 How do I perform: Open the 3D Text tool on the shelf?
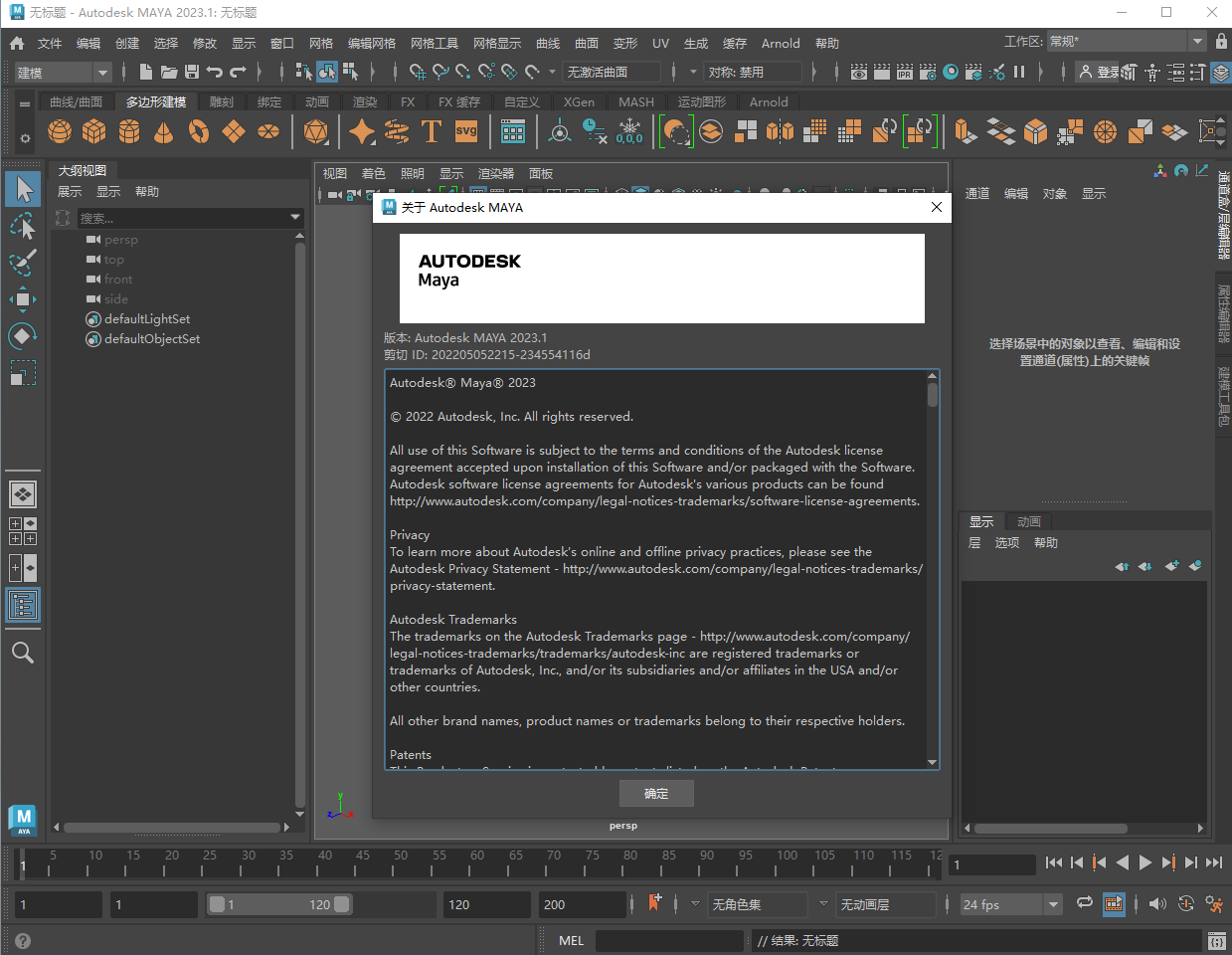coord(432,130)
